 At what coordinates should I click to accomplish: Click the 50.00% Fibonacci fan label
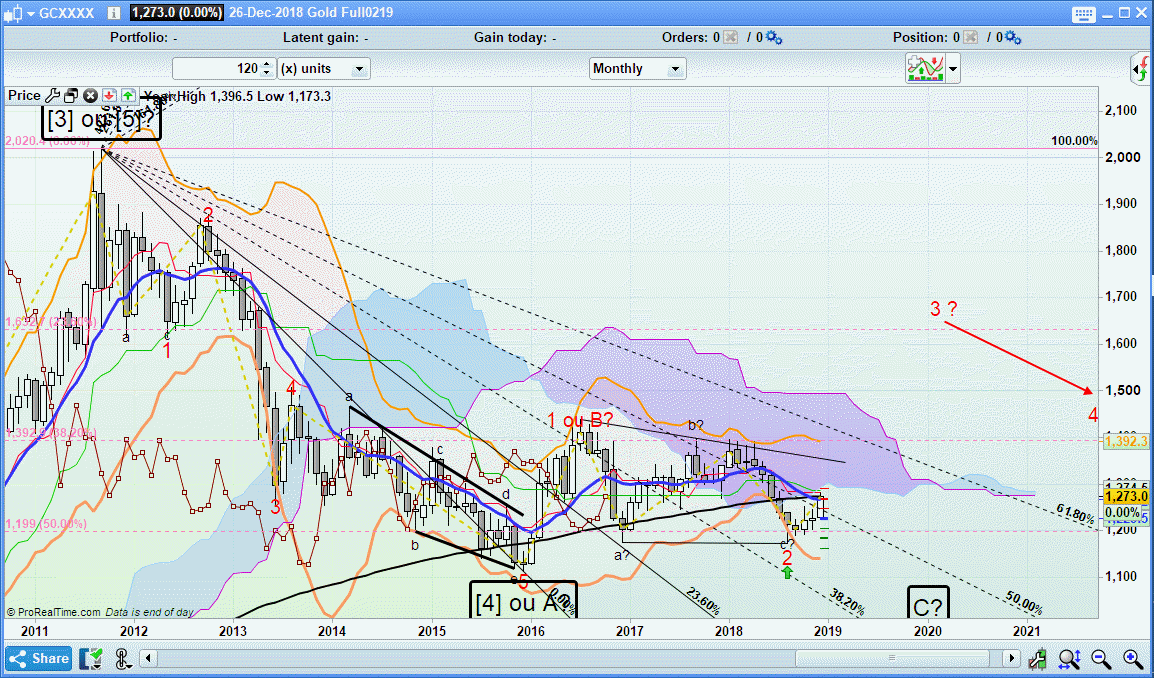pyautogui.click(x=1022, y=604)
